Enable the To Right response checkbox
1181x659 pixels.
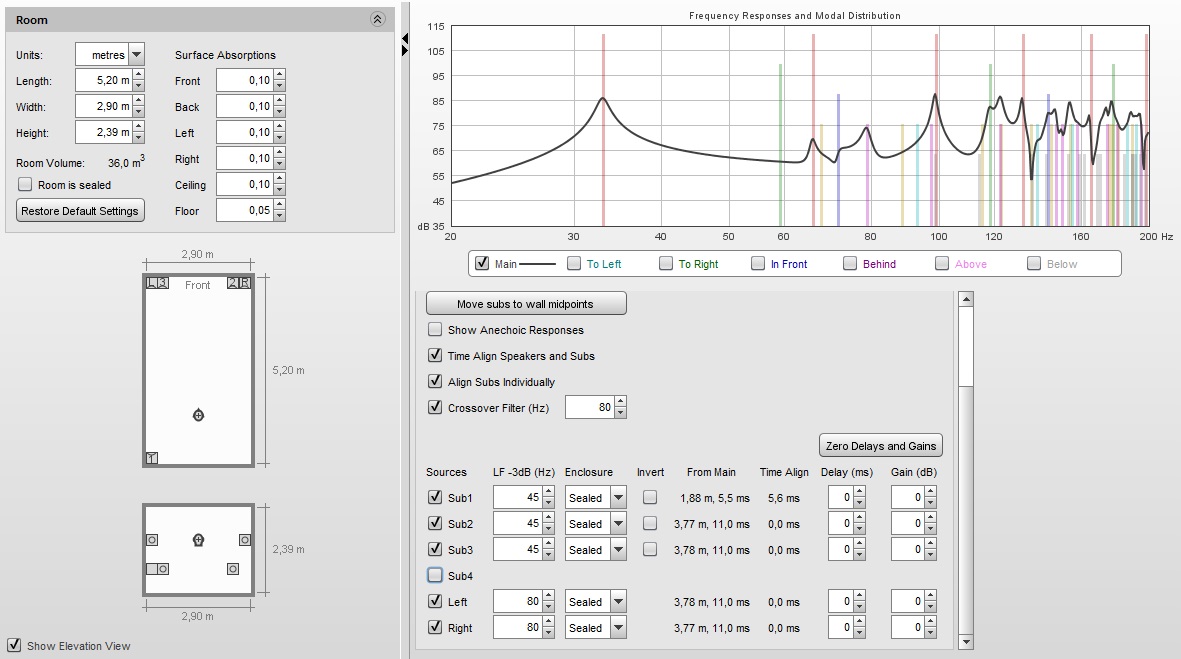point(666,264)
